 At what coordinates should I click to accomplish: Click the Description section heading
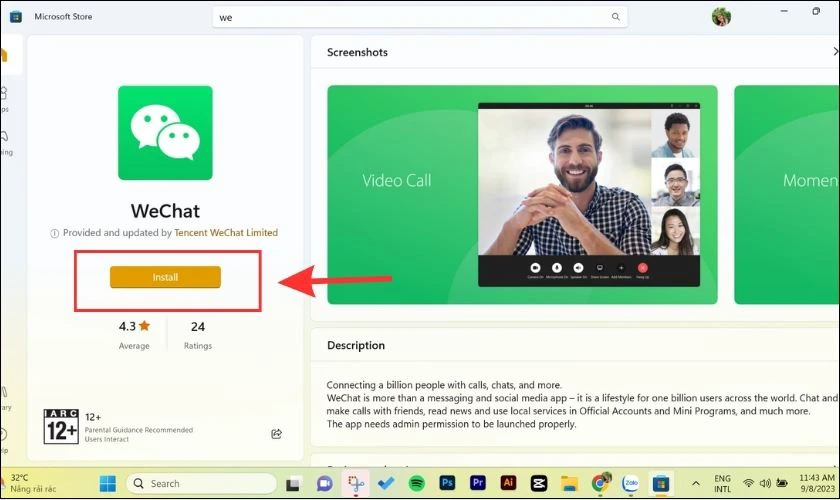(x=356, y=346)
